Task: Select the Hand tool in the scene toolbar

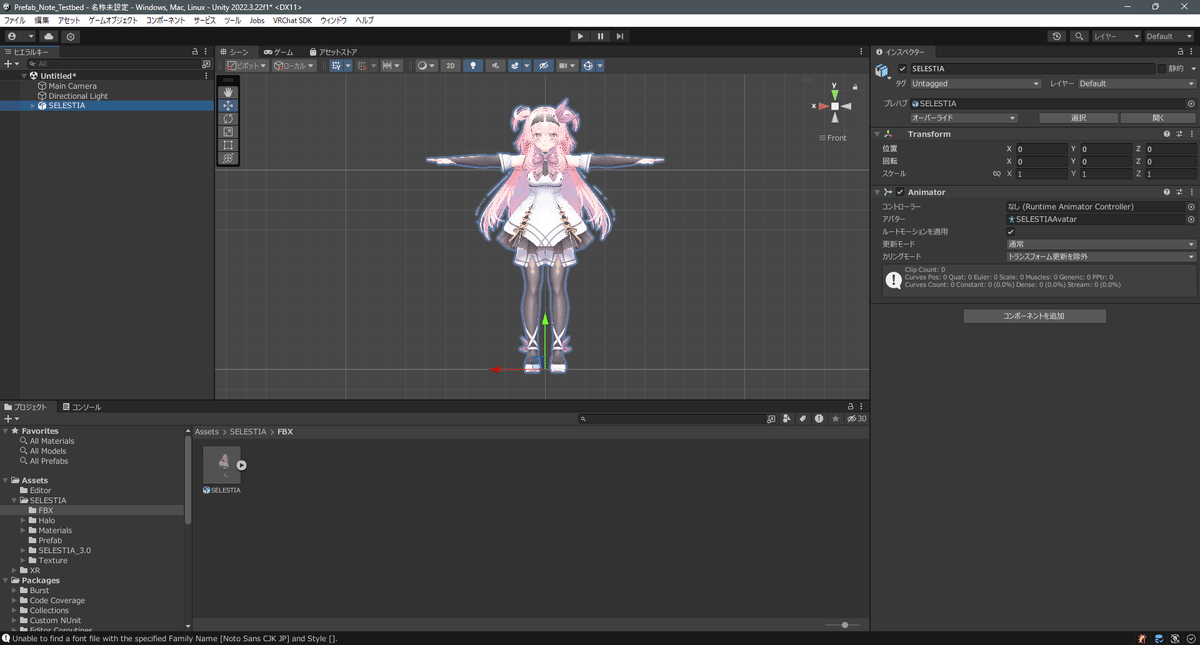Action: tap(228, 91)
